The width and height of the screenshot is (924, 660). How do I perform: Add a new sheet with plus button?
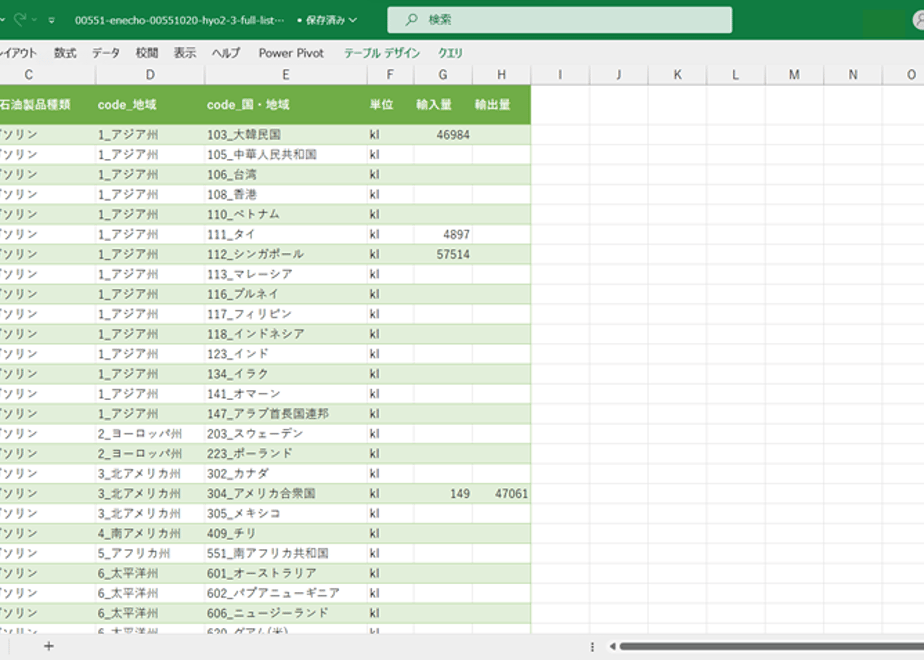49,646
